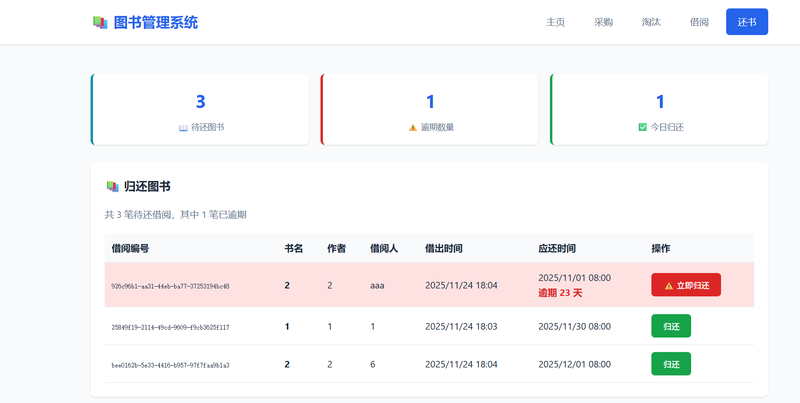Screen dimensions: 800x403
Task: Click the 图书管理系统 title link
Action: [156, 22]
